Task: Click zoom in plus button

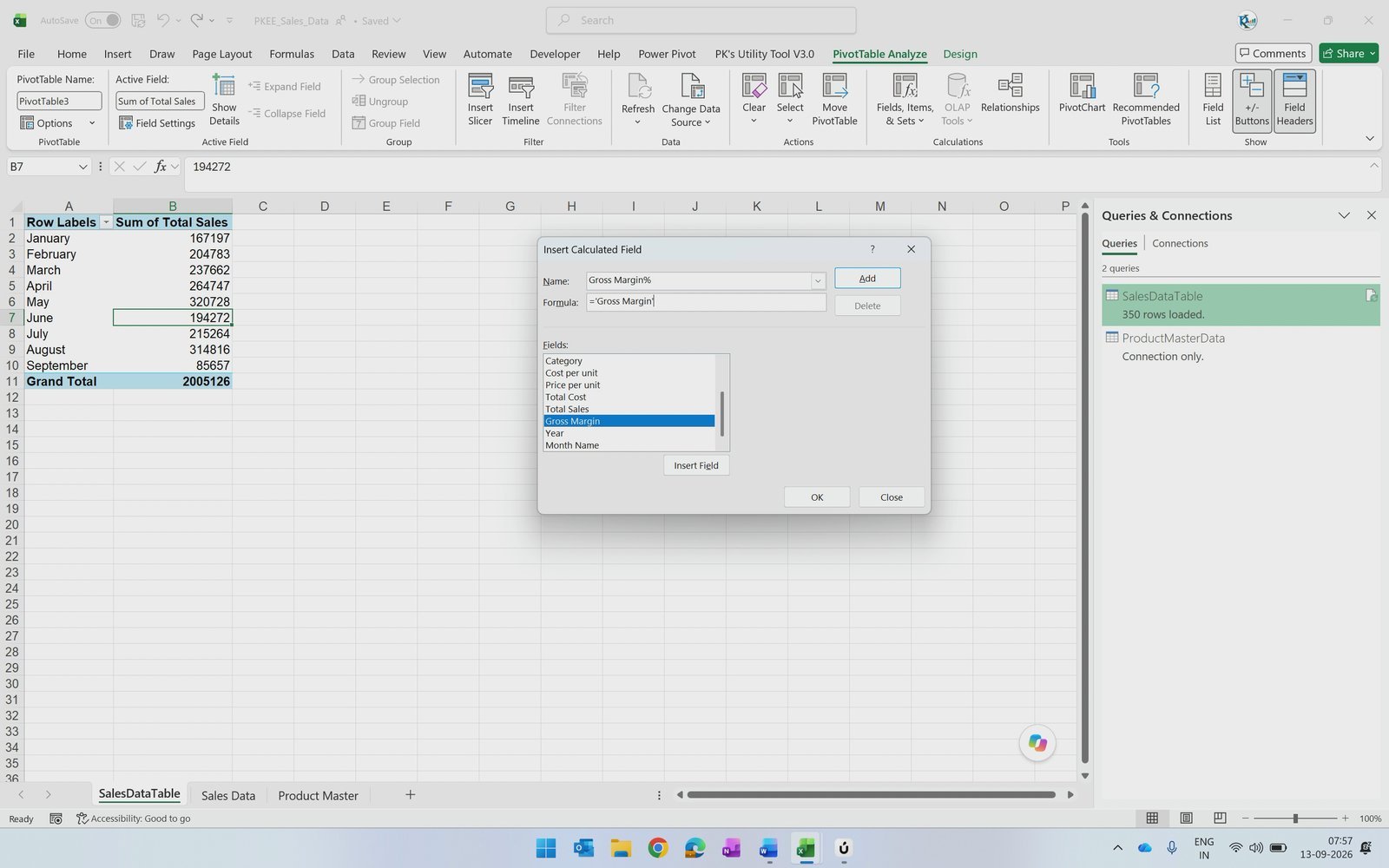Action: (x=1345, y=819)
